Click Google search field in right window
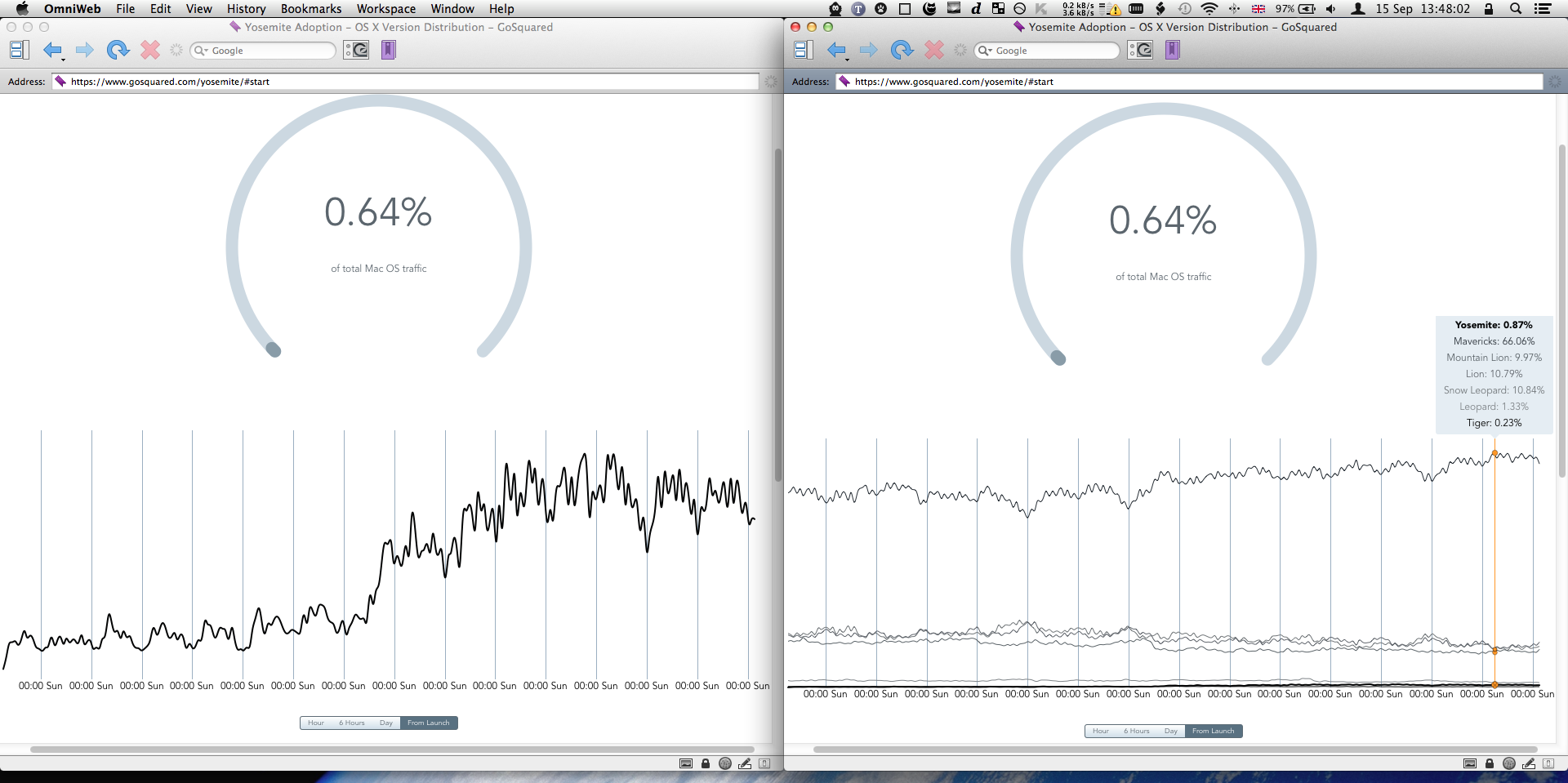This screenshot has width=1568, height=783. coord(1047,51)
